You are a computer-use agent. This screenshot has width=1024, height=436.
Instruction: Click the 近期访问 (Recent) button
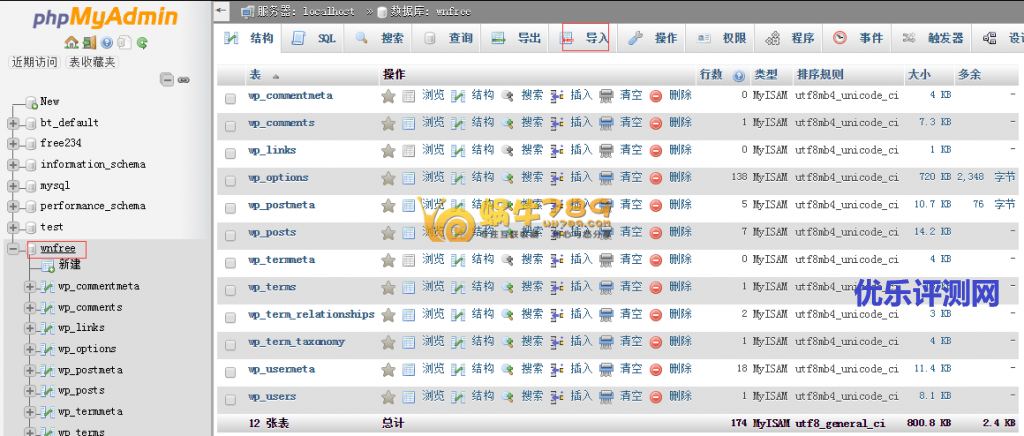(x=34, y=62)
